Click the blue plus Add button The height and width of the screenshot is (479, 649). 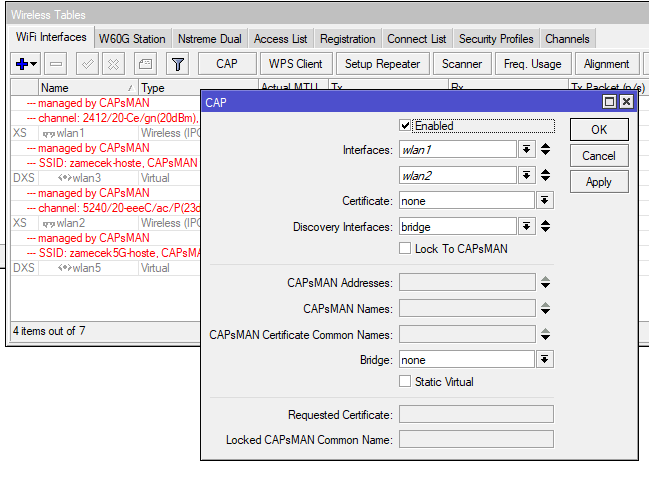pyautogui.click(x=22, y=64)
